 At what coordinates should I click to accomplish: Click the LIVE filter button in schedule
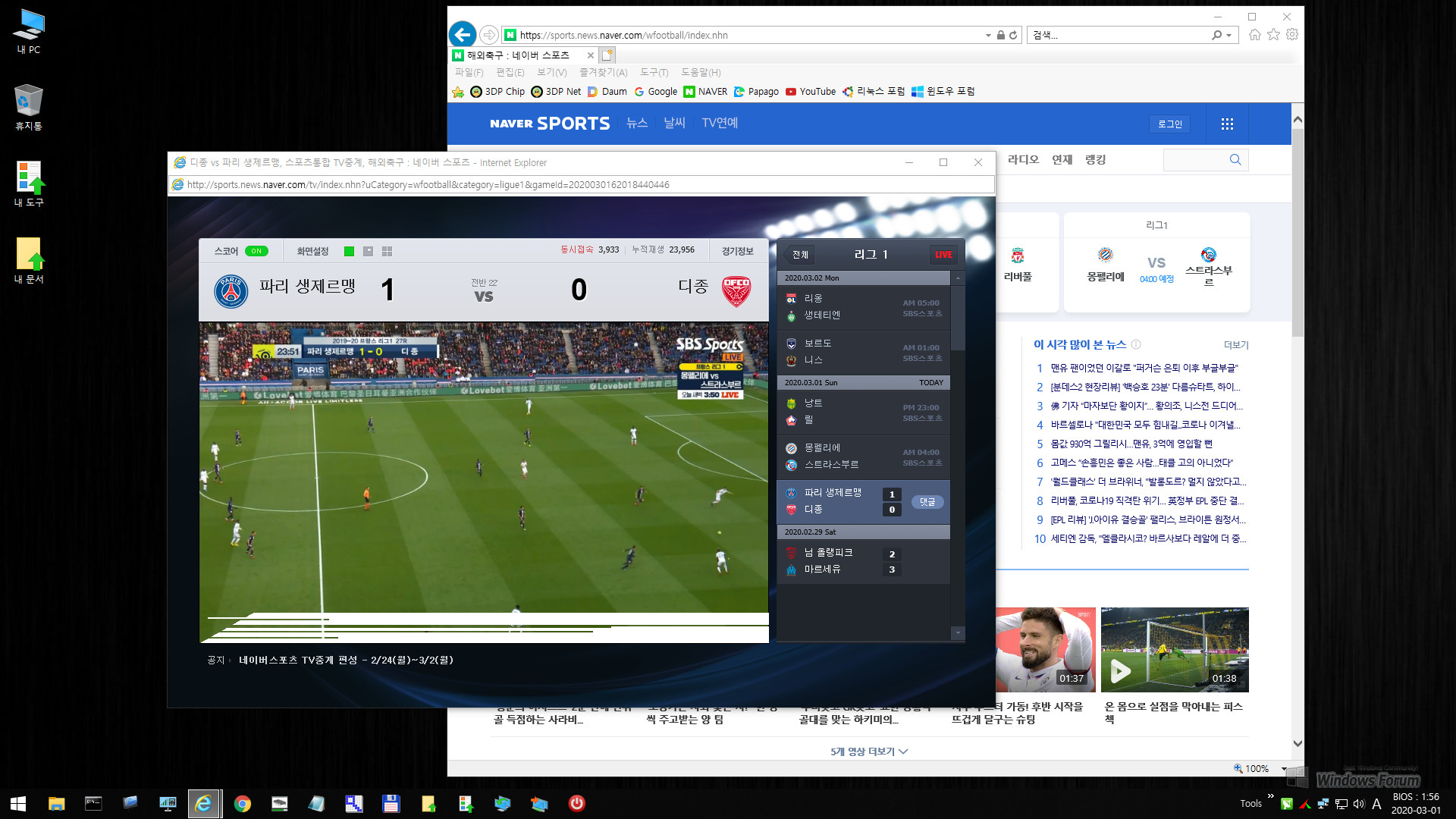click(943, 255)
